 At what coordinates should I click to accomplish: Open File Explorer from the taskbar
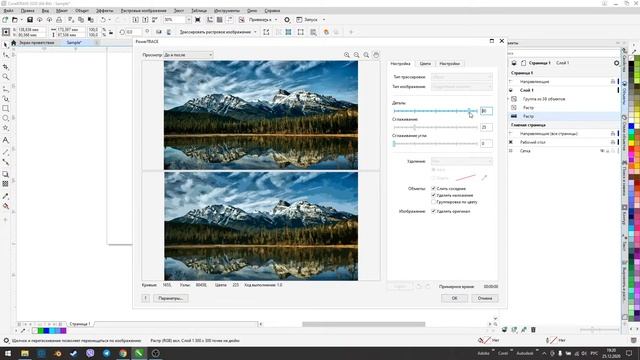click(x=25, y=353)
